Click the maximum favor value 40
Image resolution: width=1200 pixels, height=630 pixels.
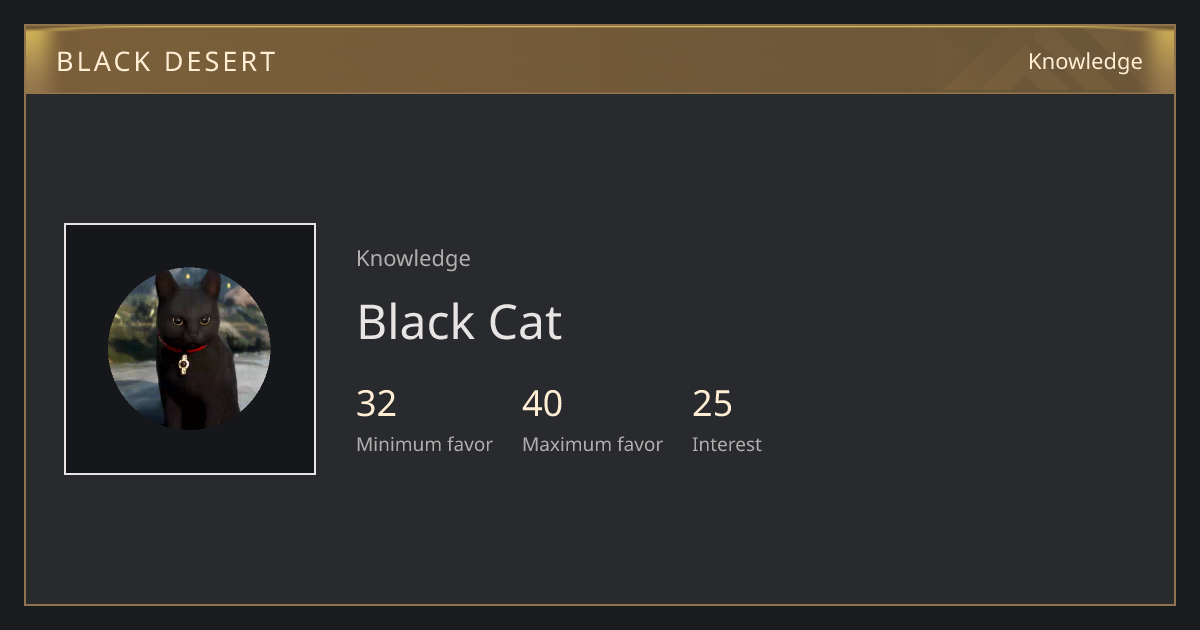point(542,404)
